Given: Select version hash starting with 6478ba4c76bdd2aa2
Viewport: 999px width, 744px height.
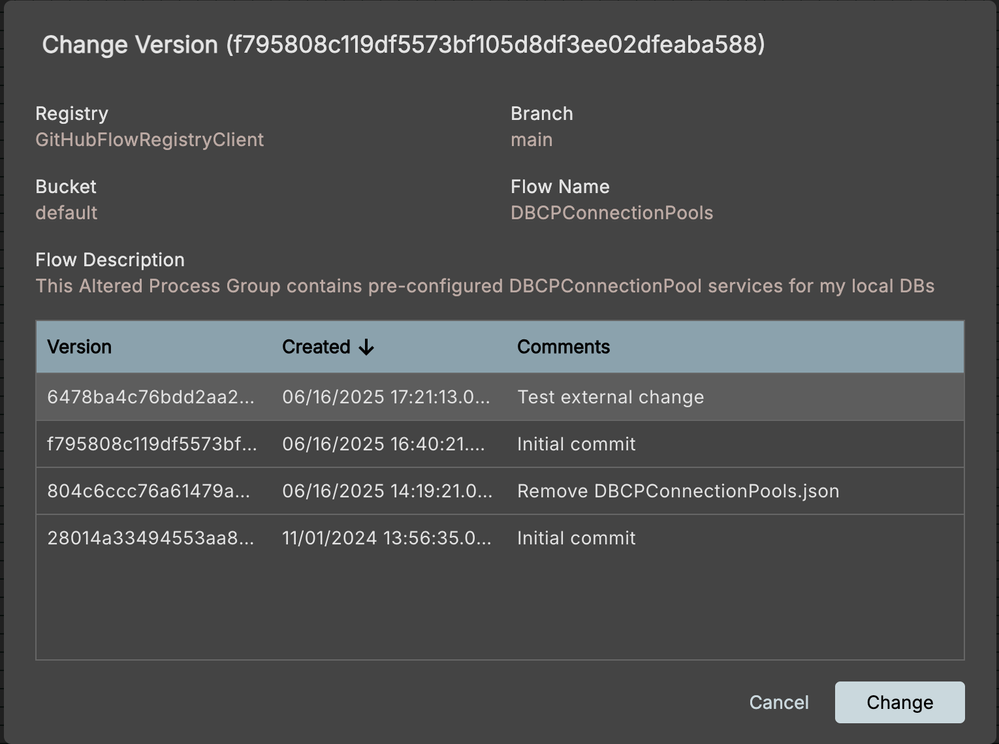Looking at the screenshot, I should tap(151, 397).
